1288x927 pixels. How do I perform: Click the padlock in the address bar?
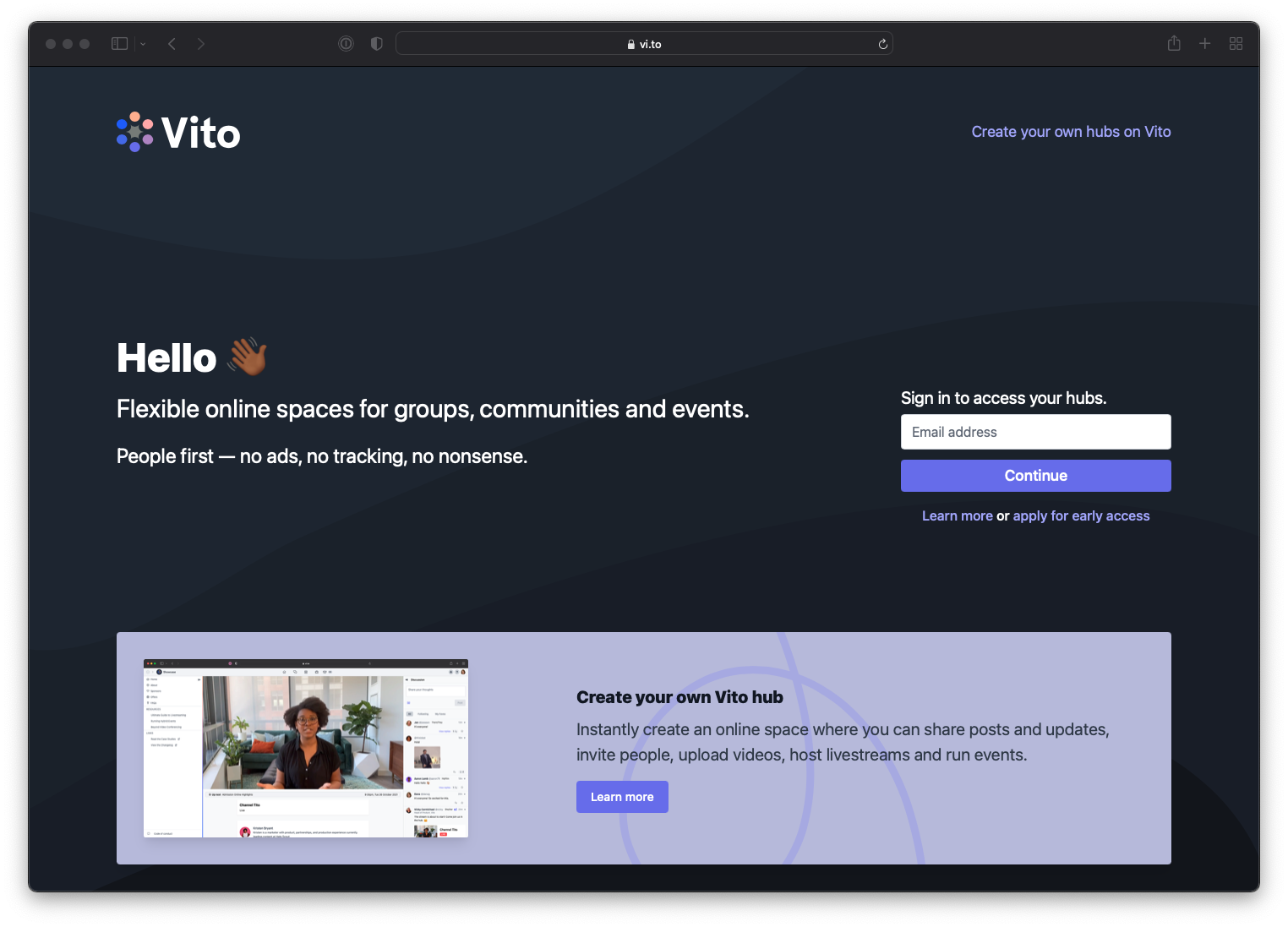630,43
